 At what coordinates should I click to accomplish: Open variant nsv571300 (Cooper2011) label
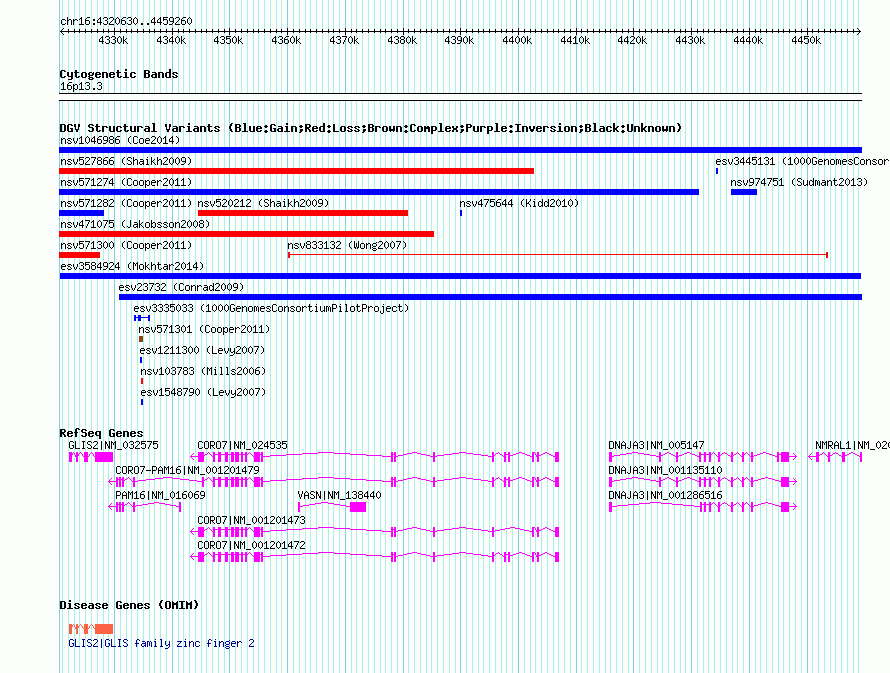pos(126,245)
